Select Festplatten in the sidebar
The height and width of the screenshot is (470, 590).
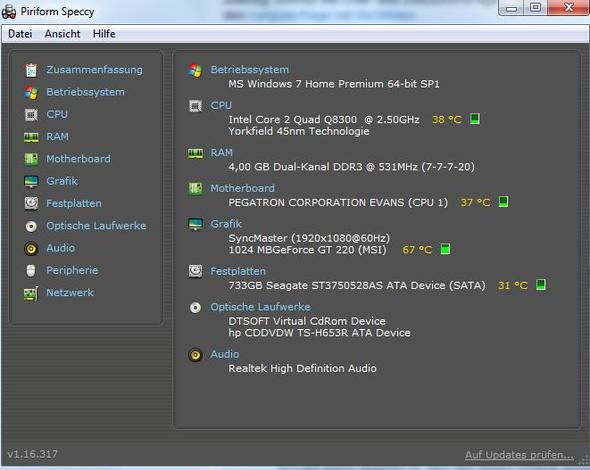click(74, 204)
